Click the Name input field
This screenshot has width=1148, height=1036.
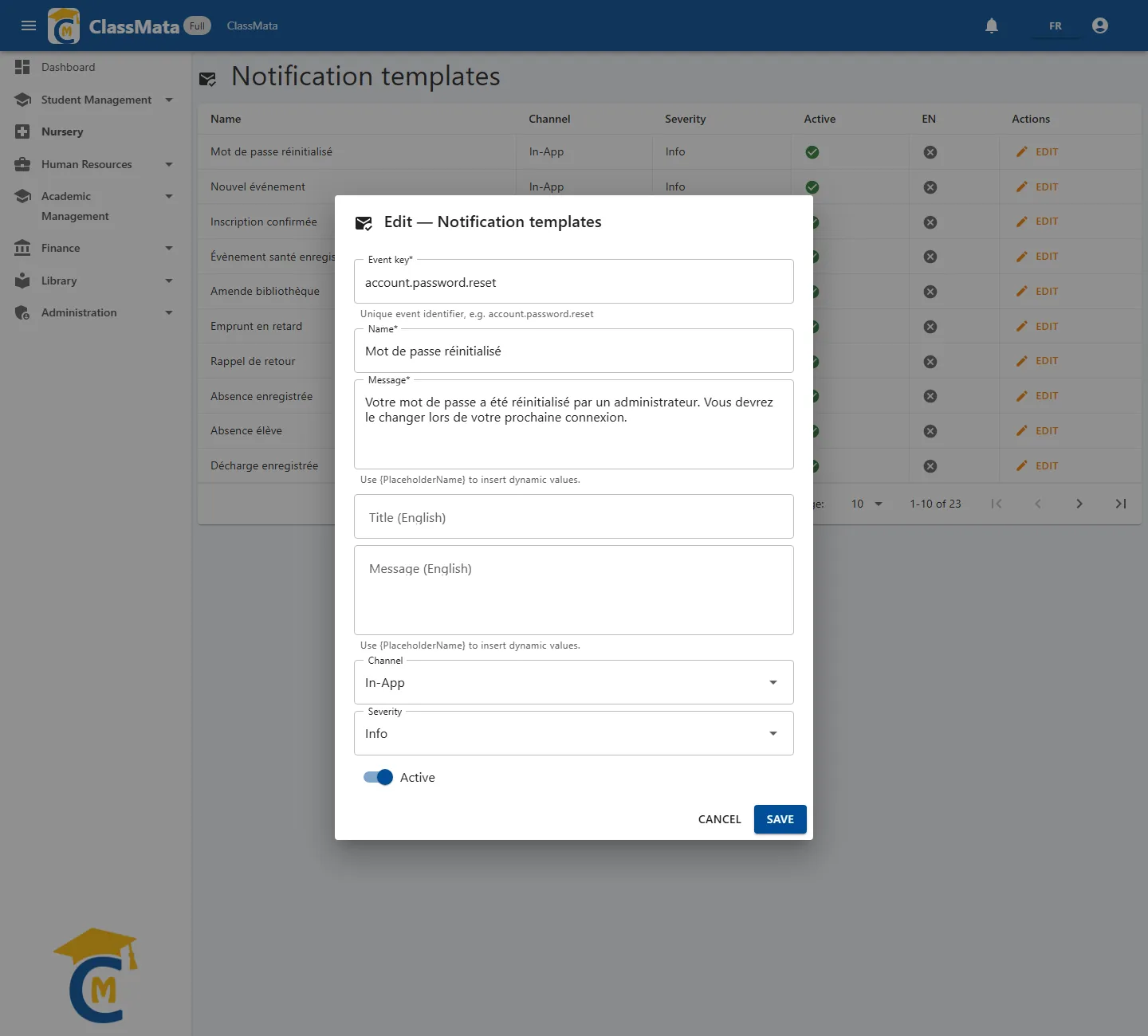click(574, 351)
